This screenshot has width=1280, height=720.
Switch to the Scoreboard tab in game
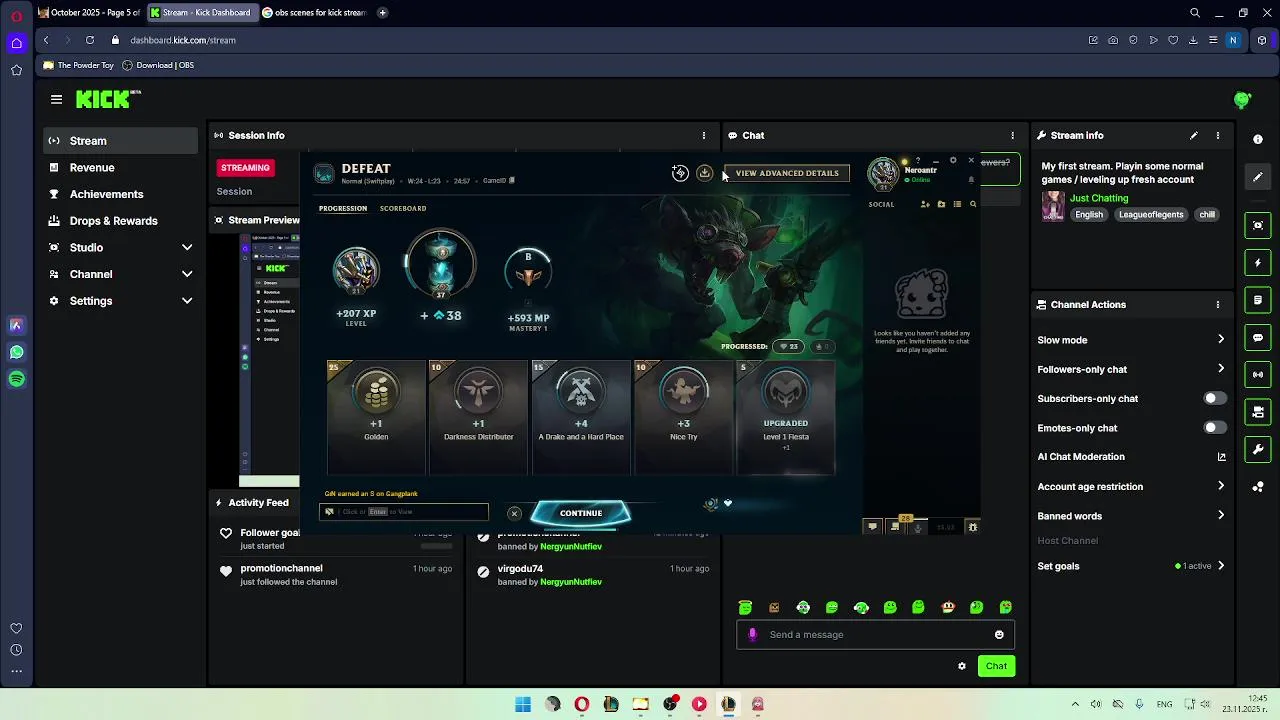coord(403,208)
